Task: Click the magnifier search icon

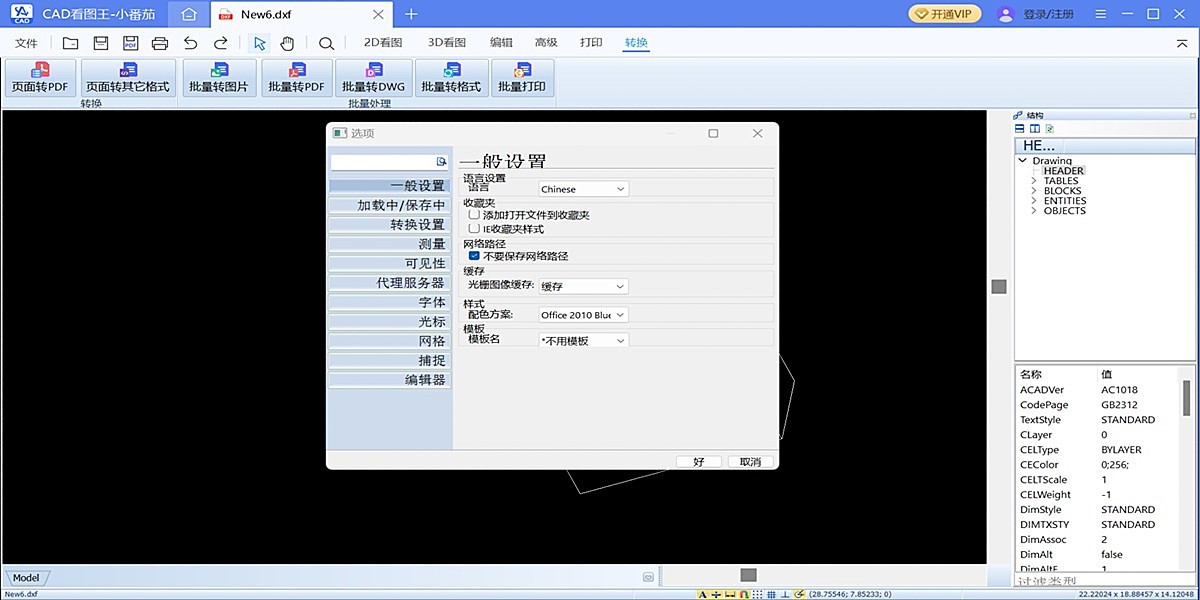Action: click(326, 43)
